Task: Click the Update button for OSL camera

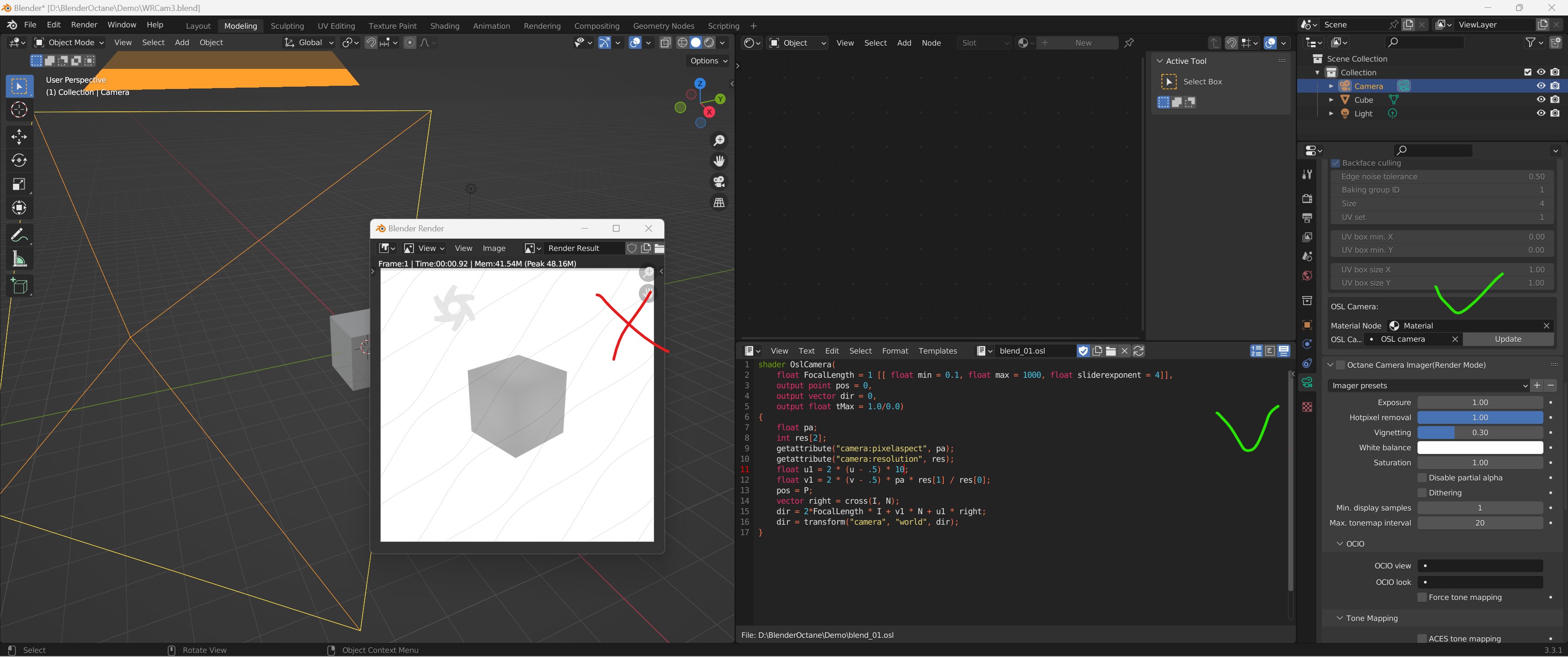Action: (x=1508, y=339)
